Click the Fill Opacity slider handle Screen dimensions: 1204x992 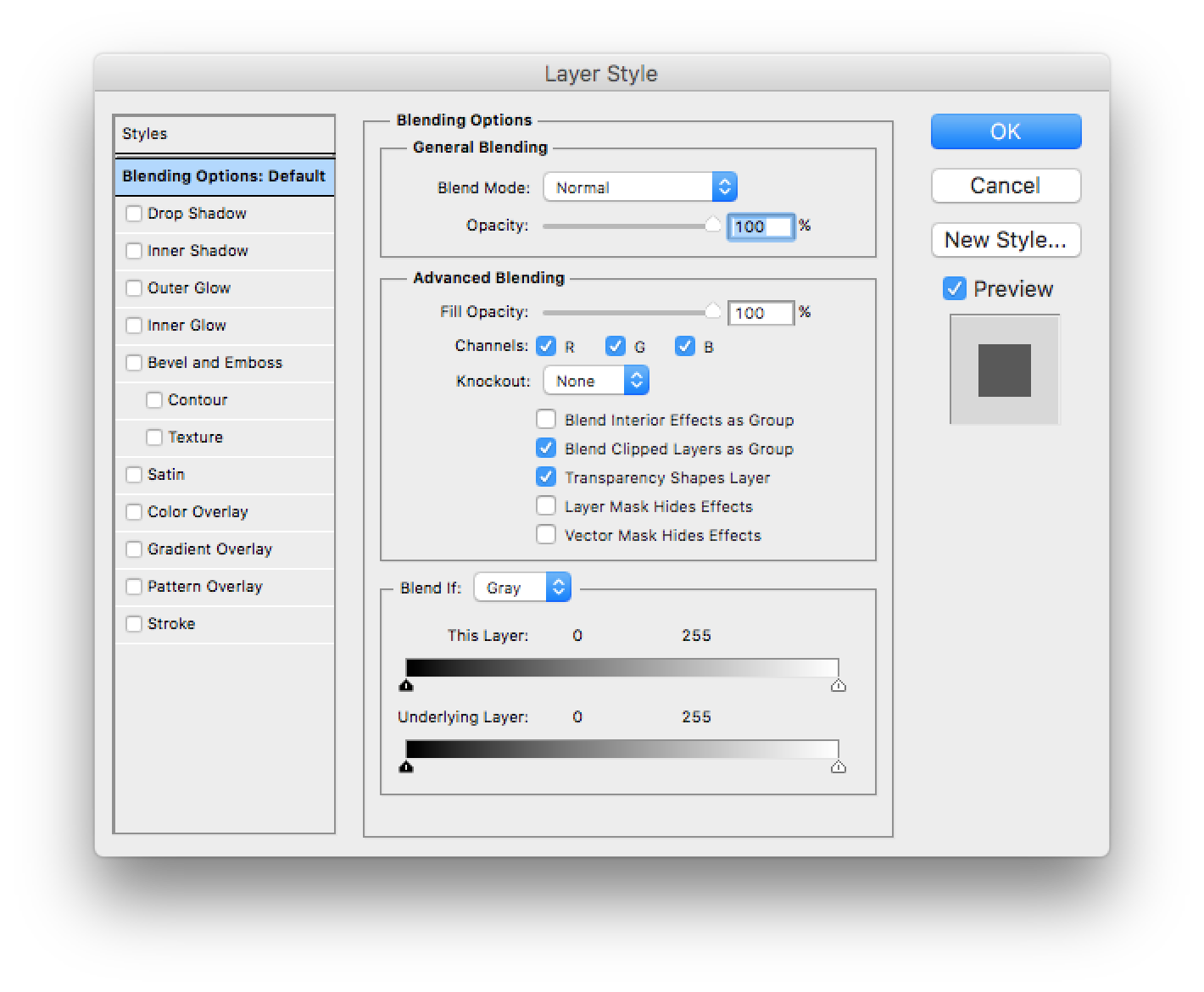[x=713, y=312]
